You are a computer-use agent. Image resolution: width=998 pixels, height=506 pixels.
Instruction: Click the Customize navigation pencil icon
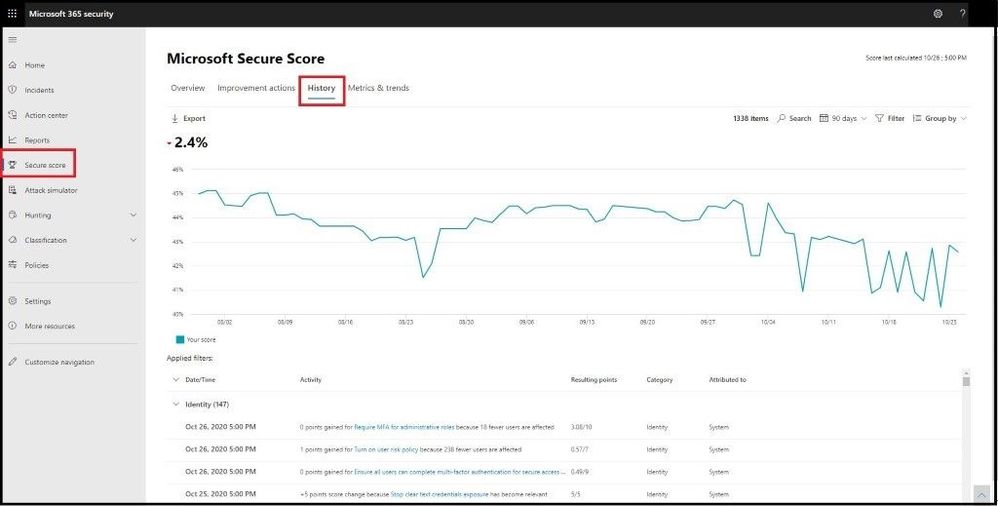click(x=13, y=362)
